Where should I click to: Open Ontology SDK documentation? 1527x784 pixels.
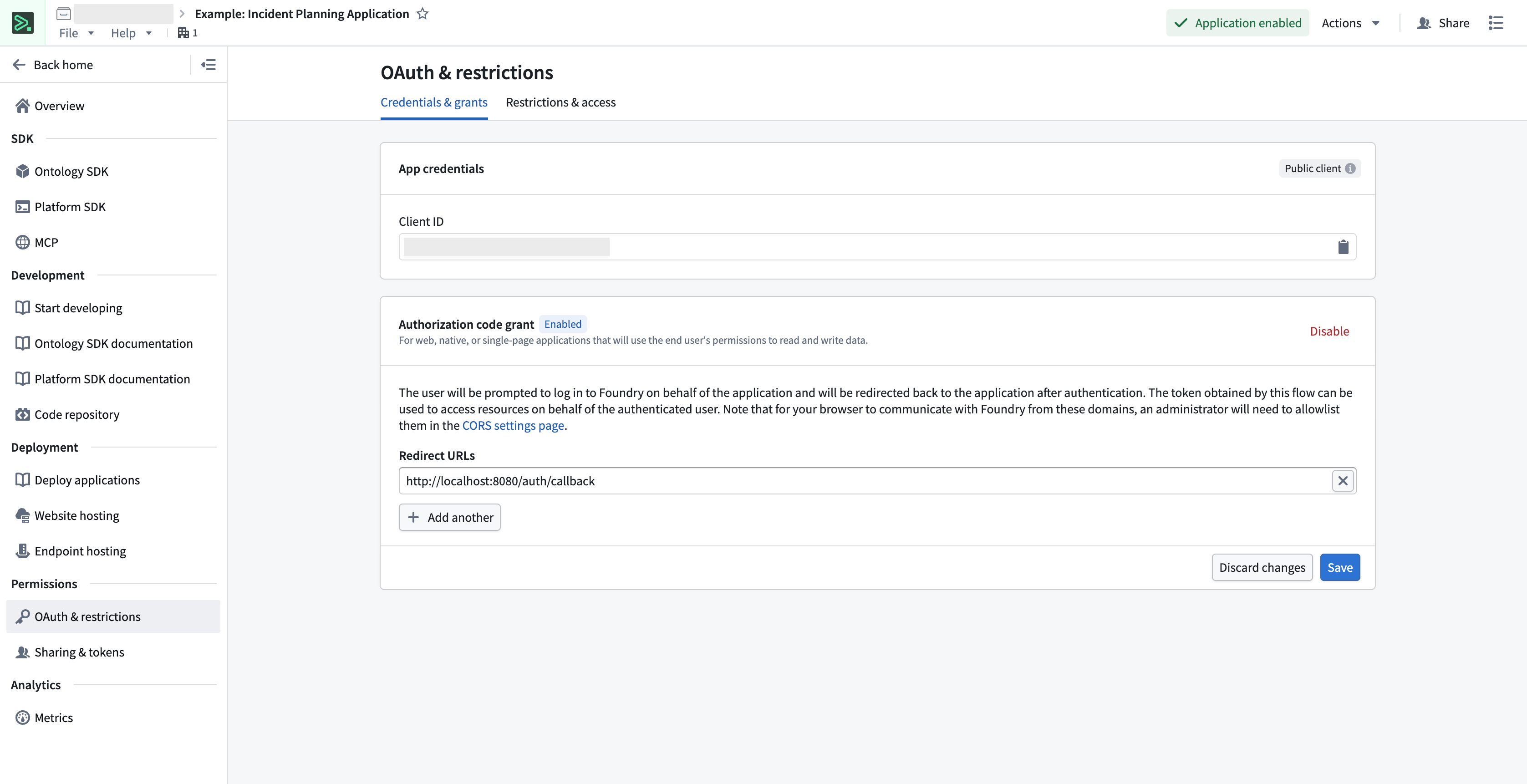(x=113, y=344)
